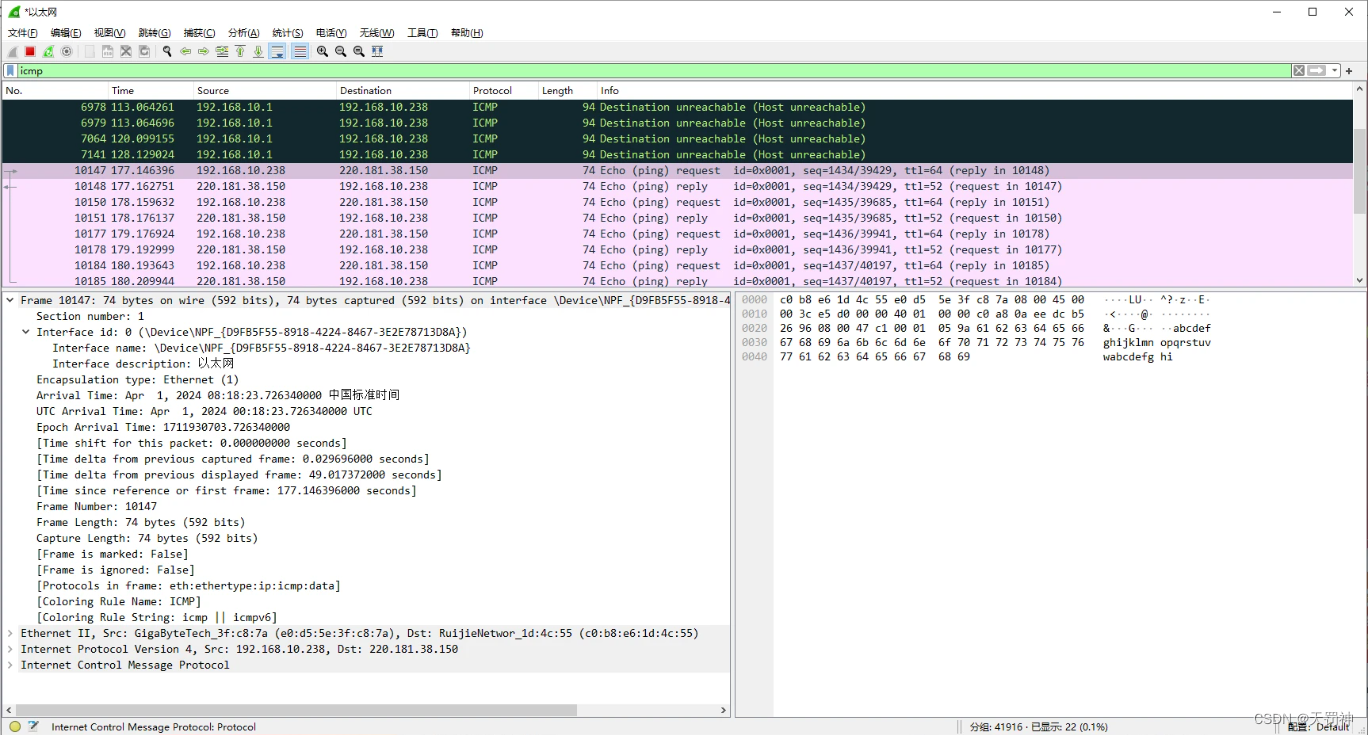Close the capture file icon
The image size is (1368, 735).
(126, 51)
